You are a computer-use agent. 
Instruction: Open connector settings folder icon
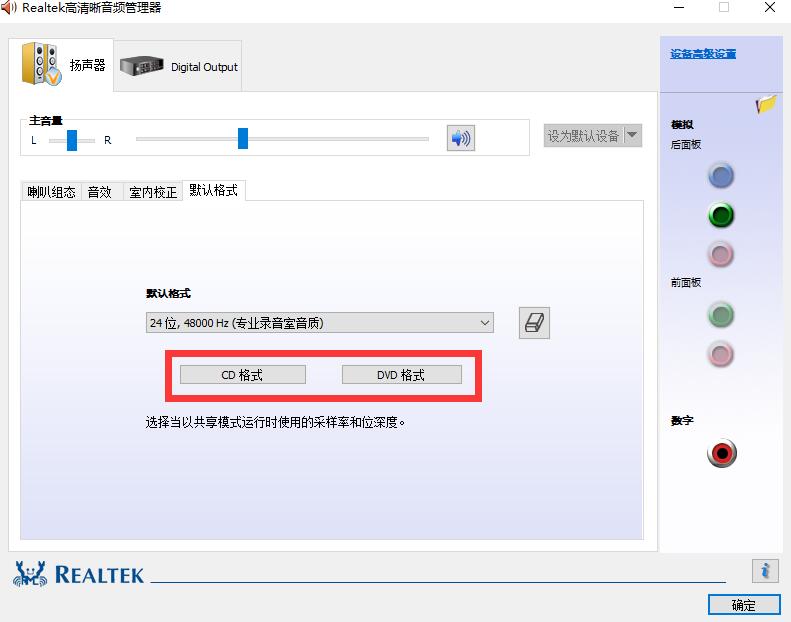coord(765,104)
